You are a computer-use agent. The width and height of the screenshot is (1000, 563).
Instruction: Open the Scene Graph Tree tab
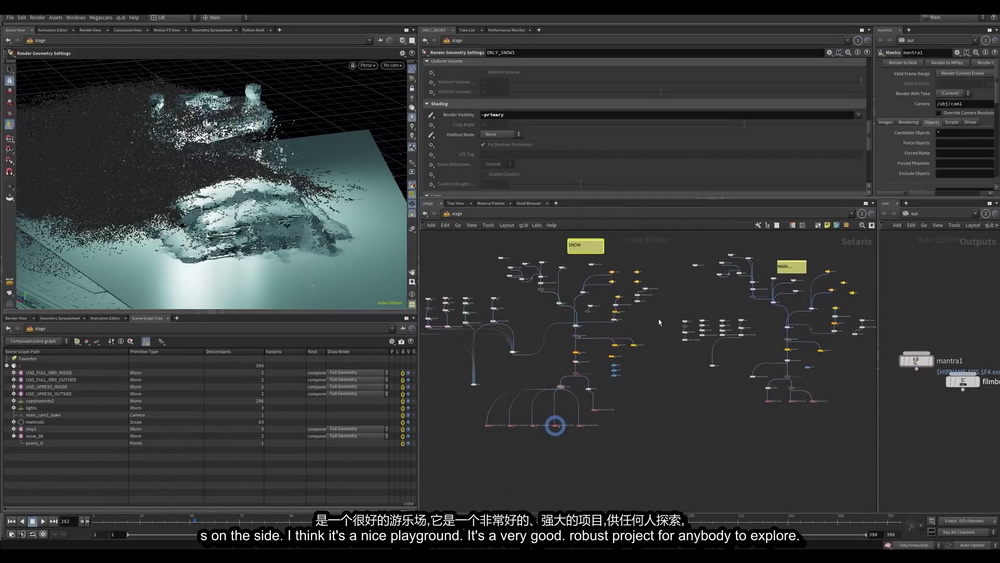click(x=147, y=318)
